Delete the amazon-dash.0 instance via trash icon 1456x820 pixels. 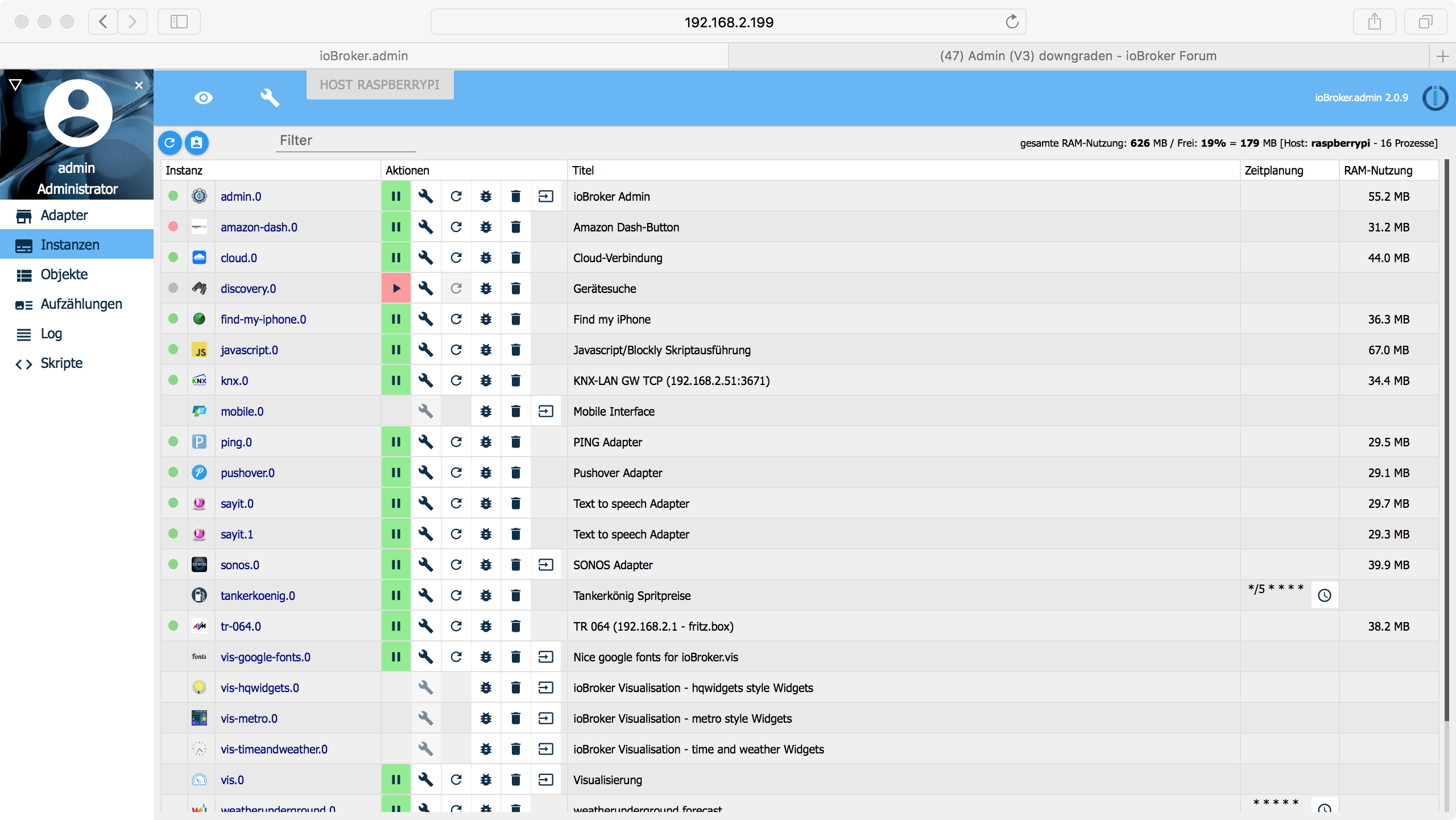point(515,227)
